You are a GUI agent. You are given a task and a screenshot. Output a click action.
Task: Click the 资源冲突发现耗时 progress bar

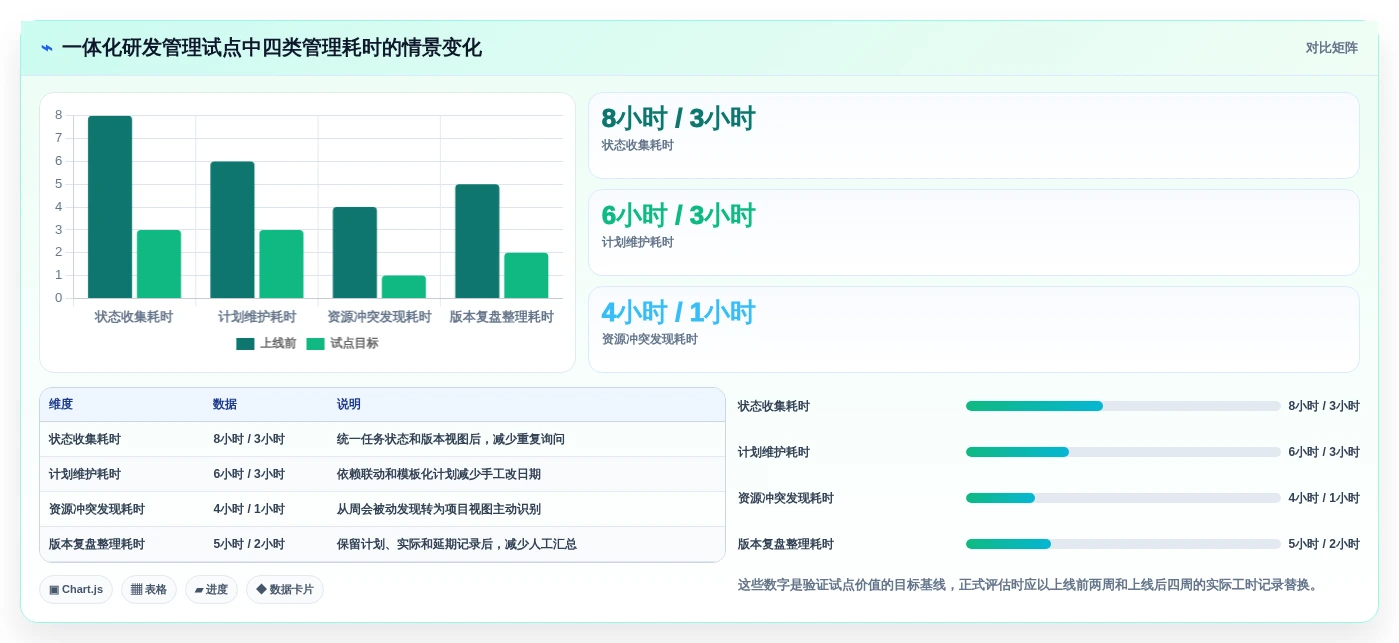click(1123, 498)
